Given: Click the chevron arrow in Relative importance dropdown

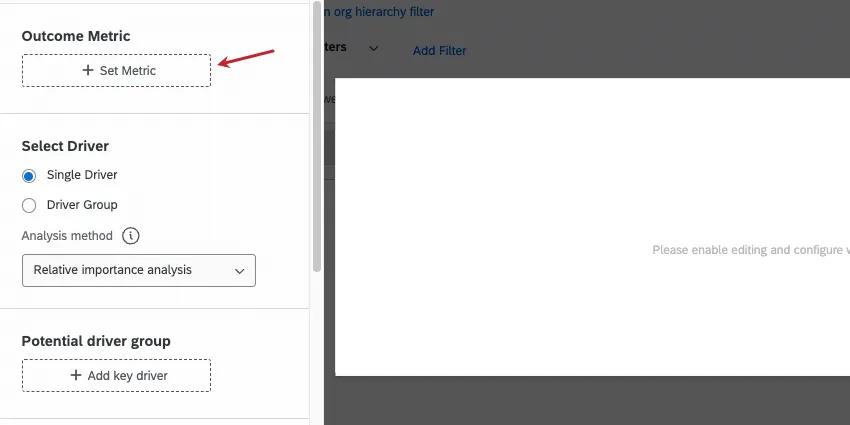Looking at the screenshot, I should [x=239, y=270].
